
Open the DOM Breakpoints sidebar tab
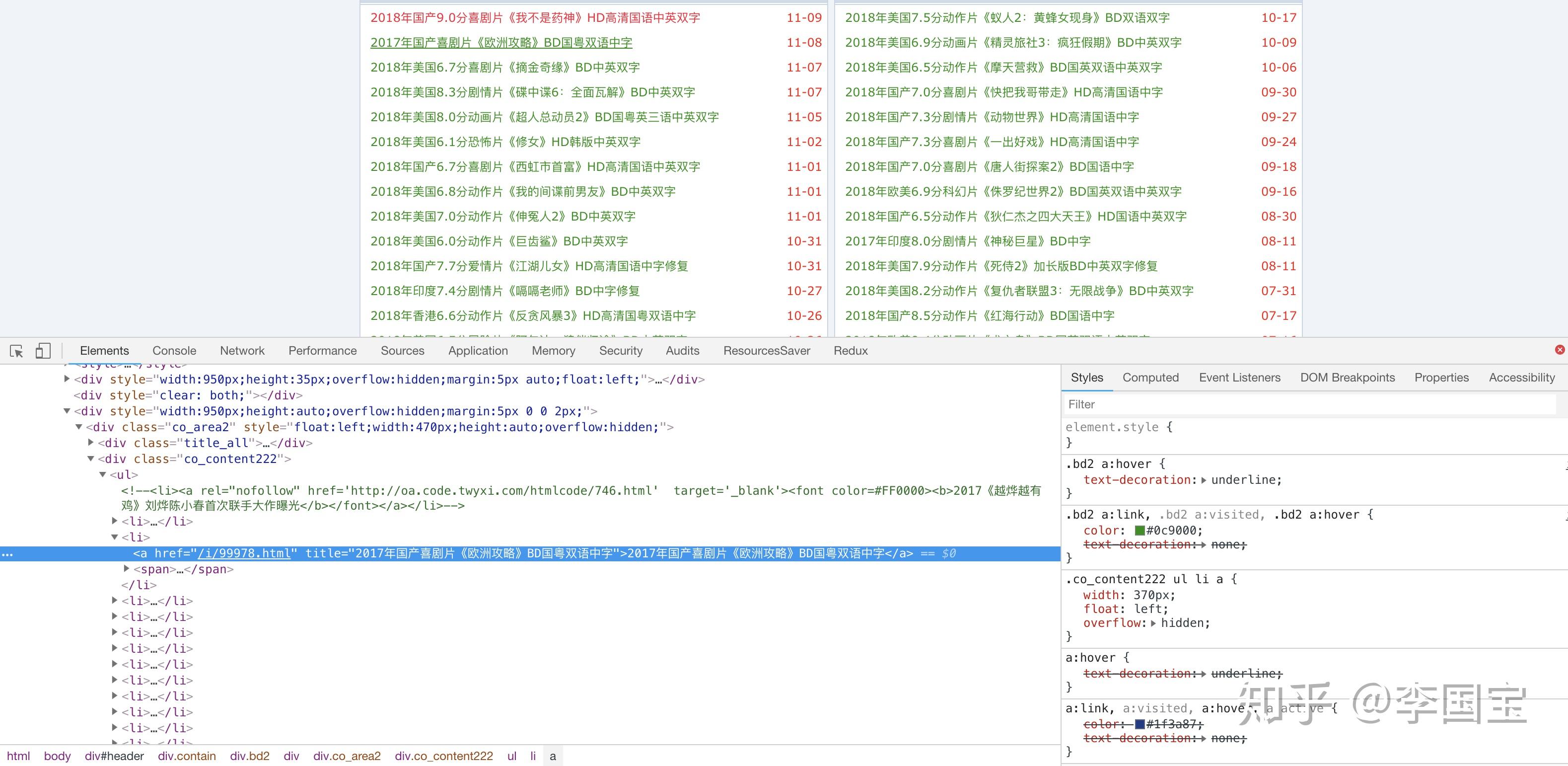click(x=1347, y=378)
